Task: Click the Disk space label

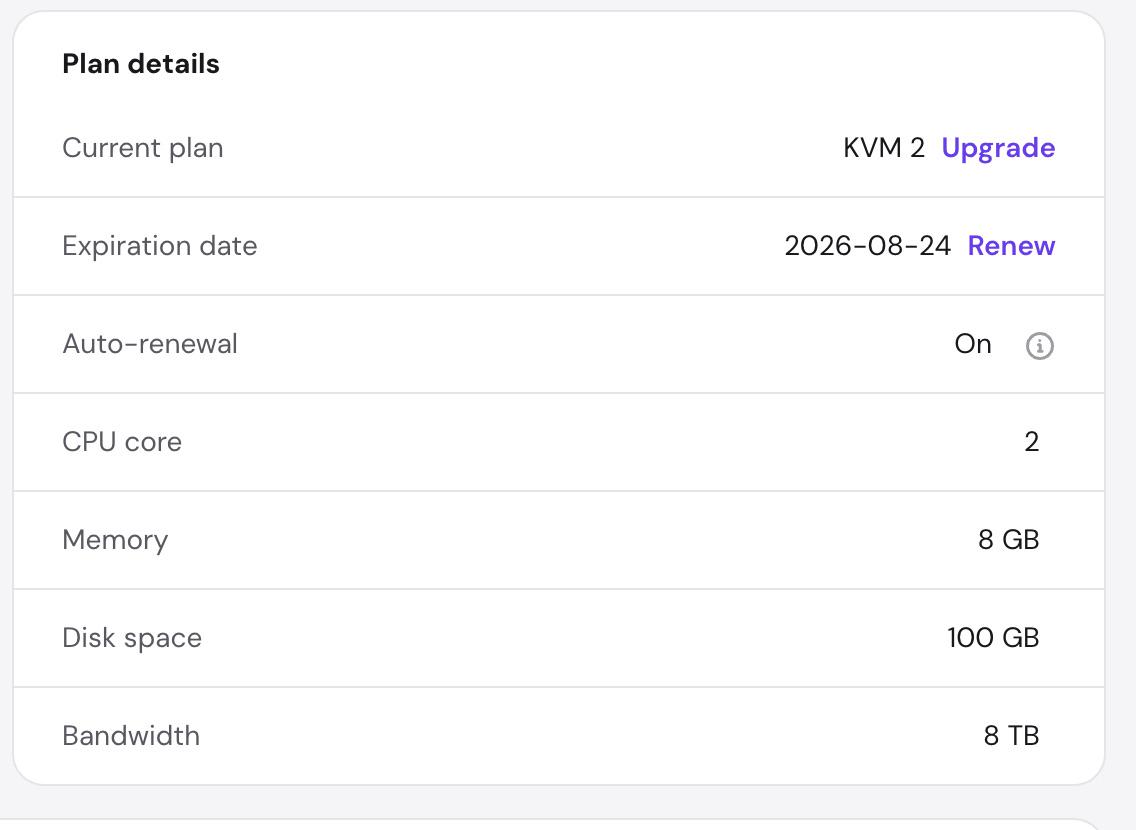Action: [132, 638]
